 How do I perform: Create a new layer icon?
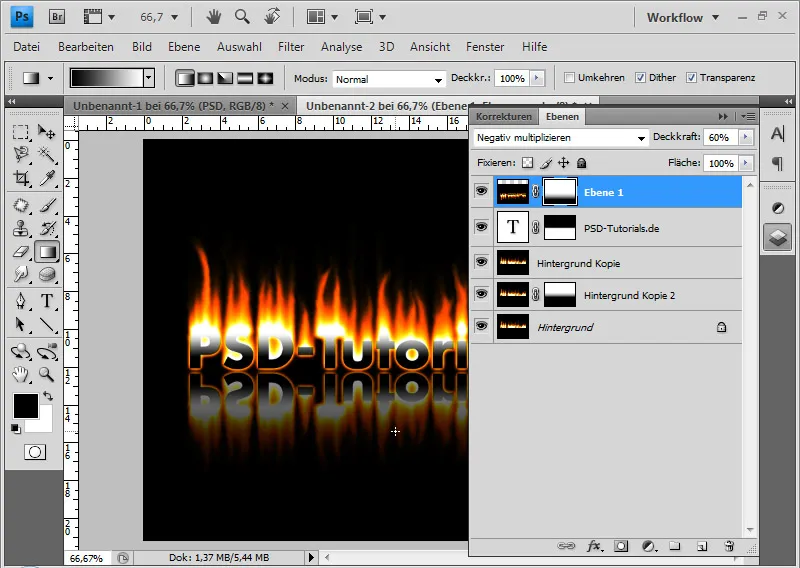[702, 546]
